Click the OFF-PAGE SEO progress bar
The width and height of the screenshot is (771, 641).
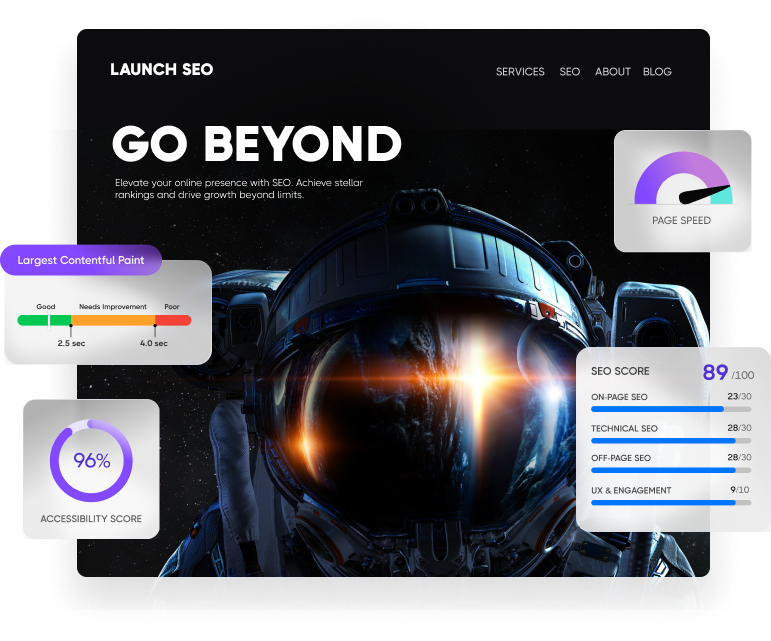[671, 470]
